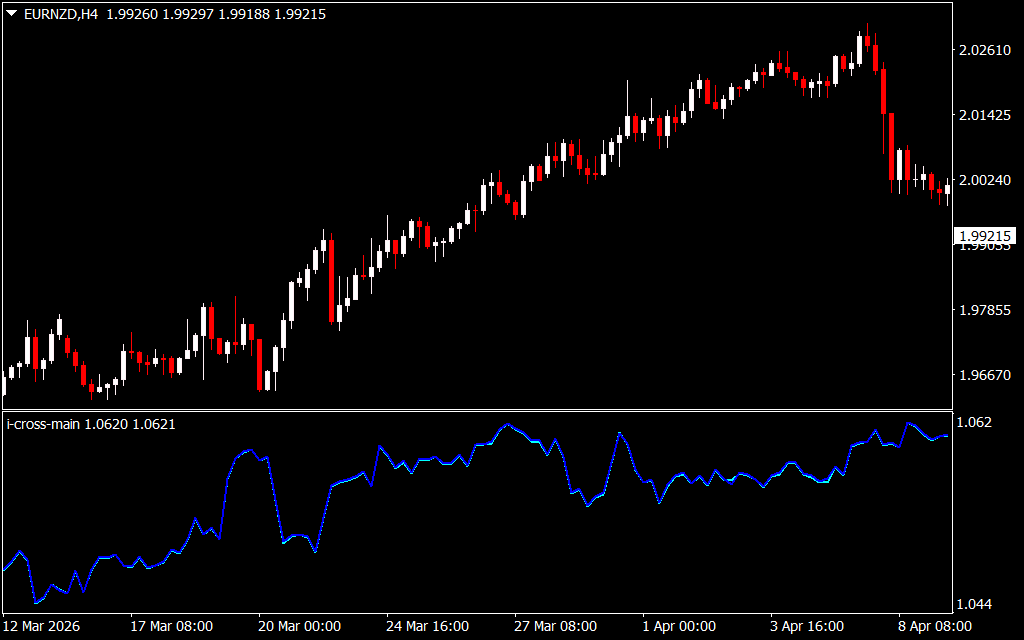This screenshot has width=1024, height=640.
Task: Click the 1.96670 price axis level
Action: [x=984, y=376]
